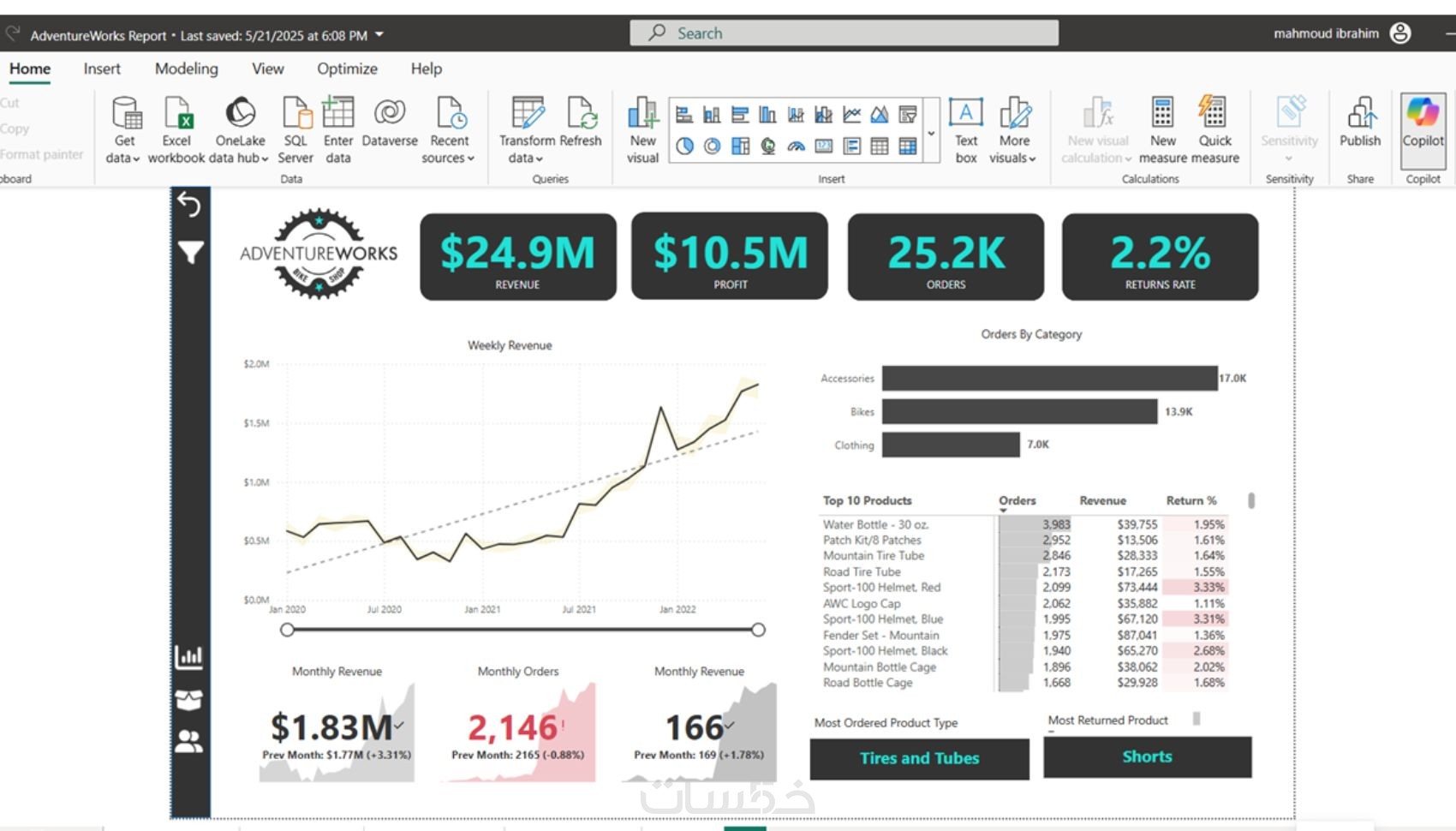The image size is (1456, 831).
Task: Connect to SQL Server
Action: point(295,130)
